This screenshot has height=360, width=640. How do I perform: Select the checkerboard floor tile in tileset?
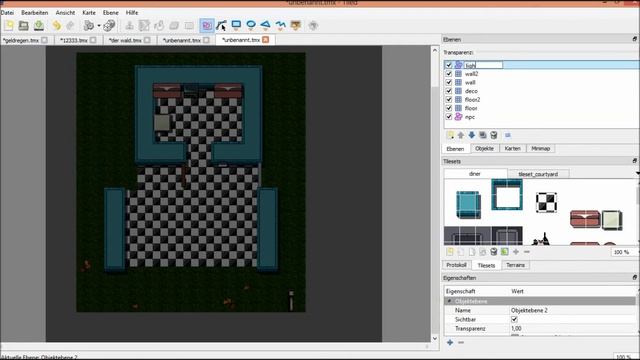(x=547, y=202)
